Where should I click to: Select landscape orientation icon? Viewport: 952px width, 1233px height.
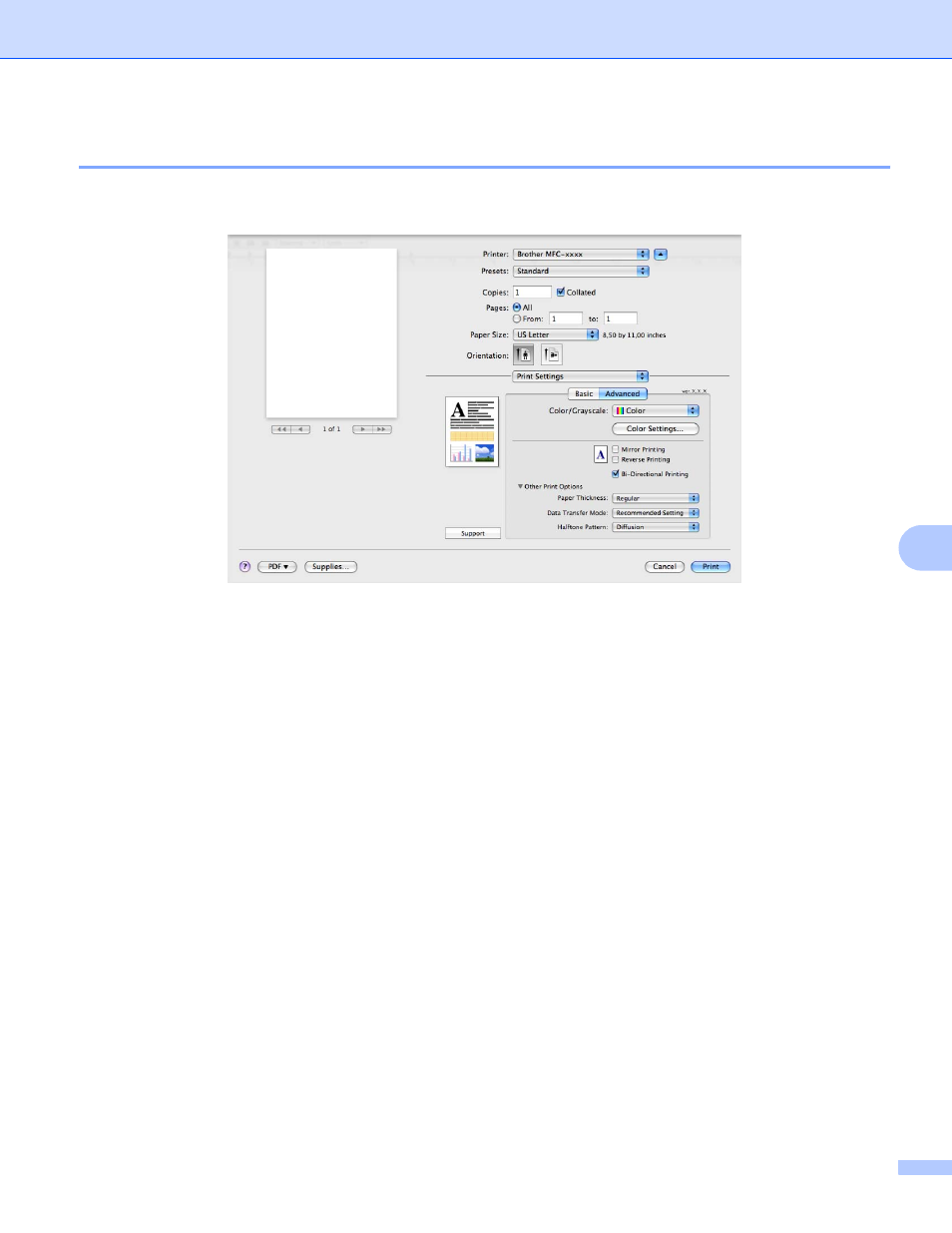[x=552, y=354]
